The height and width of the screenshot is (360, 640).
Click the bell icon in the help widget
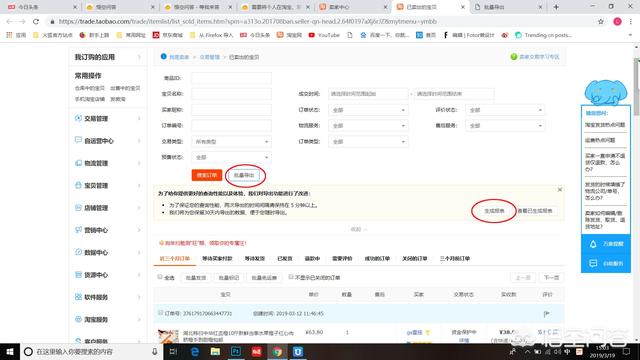point(593,244)
